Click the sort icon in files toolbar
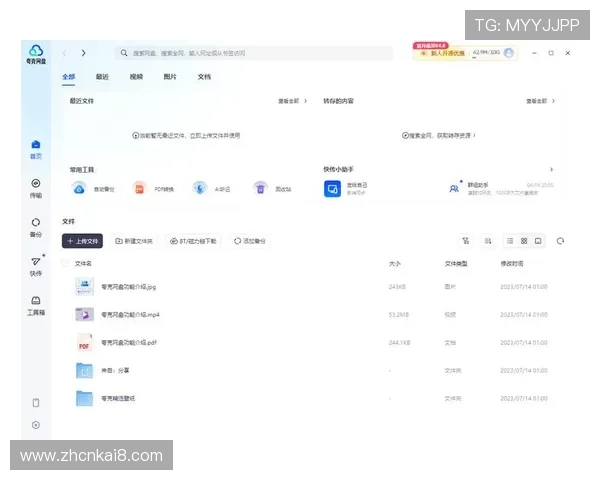600x480 pixels. pos(488,241)
